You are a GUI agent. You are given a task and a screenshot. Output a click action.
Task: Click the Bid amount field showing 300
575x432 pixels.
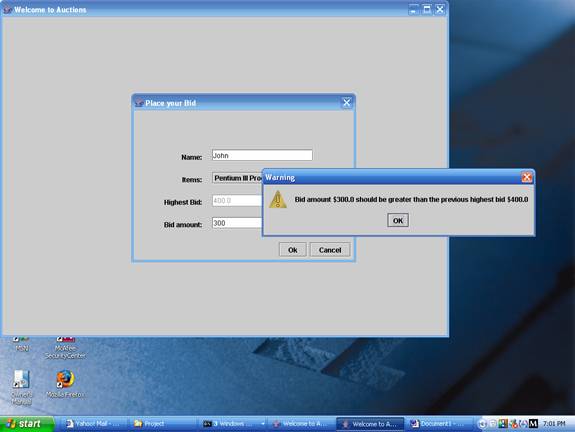tap(237, 223)
